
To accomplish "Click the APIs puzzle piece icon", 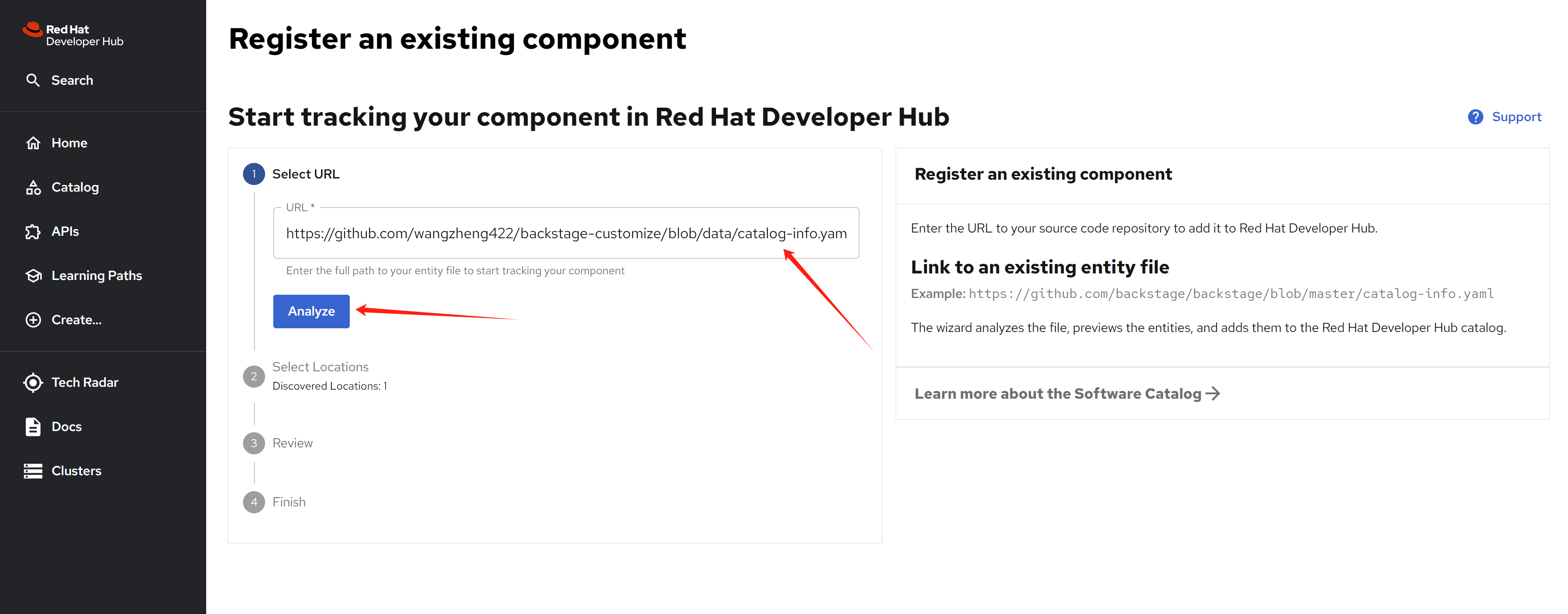I will tap(33, 231).
